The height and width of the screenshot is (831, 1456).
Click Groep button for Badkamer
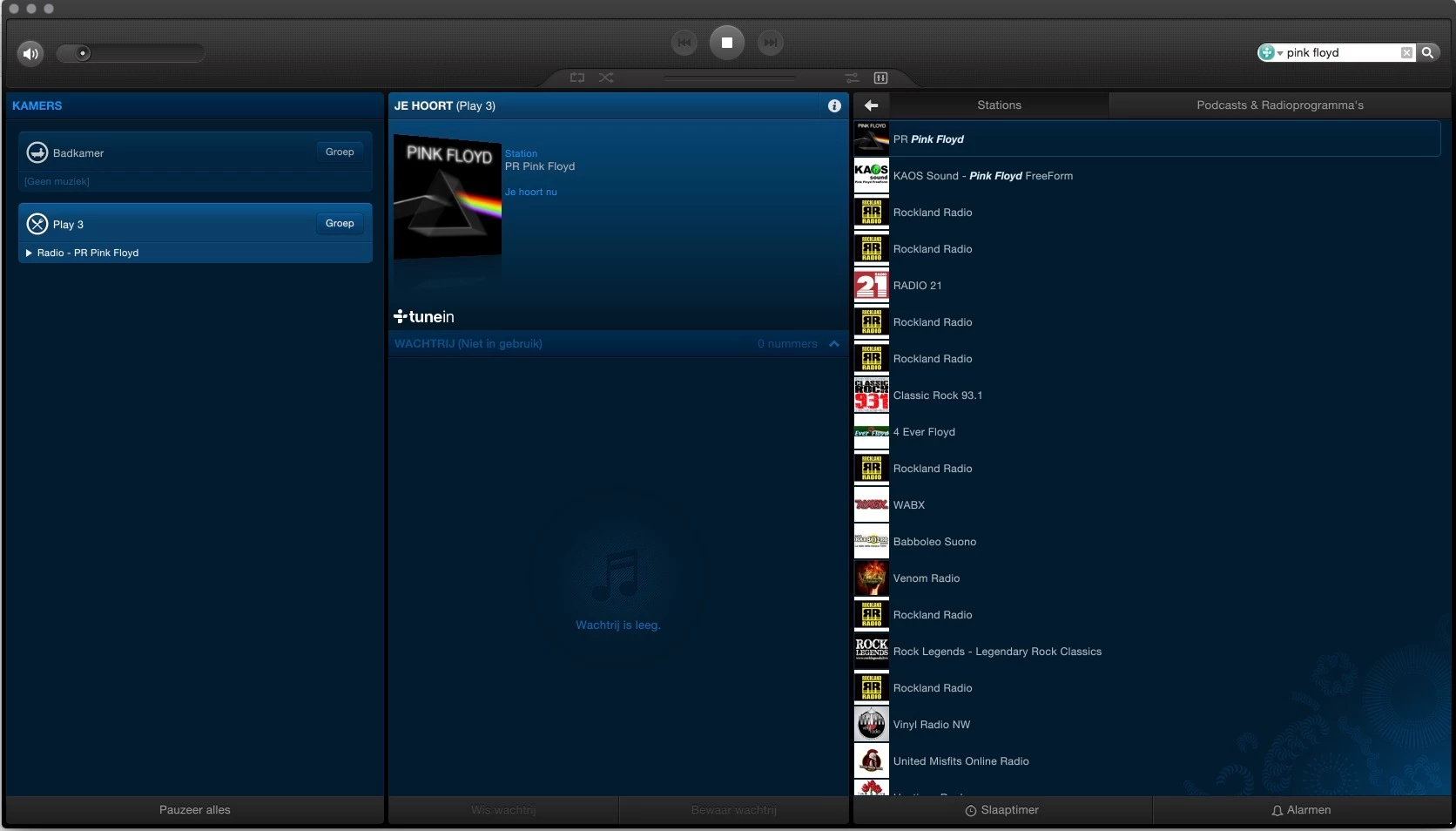[340, 152]
